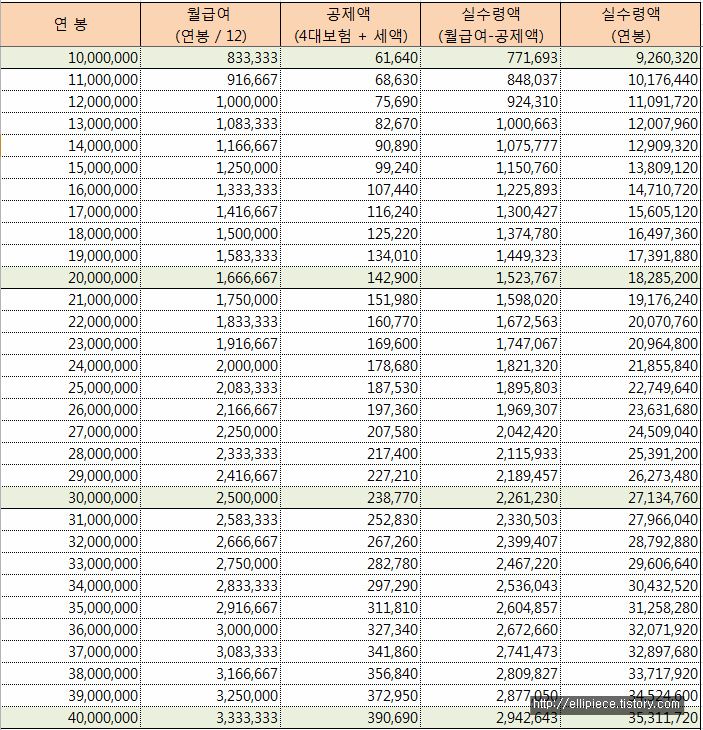Select the cell 33,717,920
This screenshot has height=730, width=703.
(631, 674)
